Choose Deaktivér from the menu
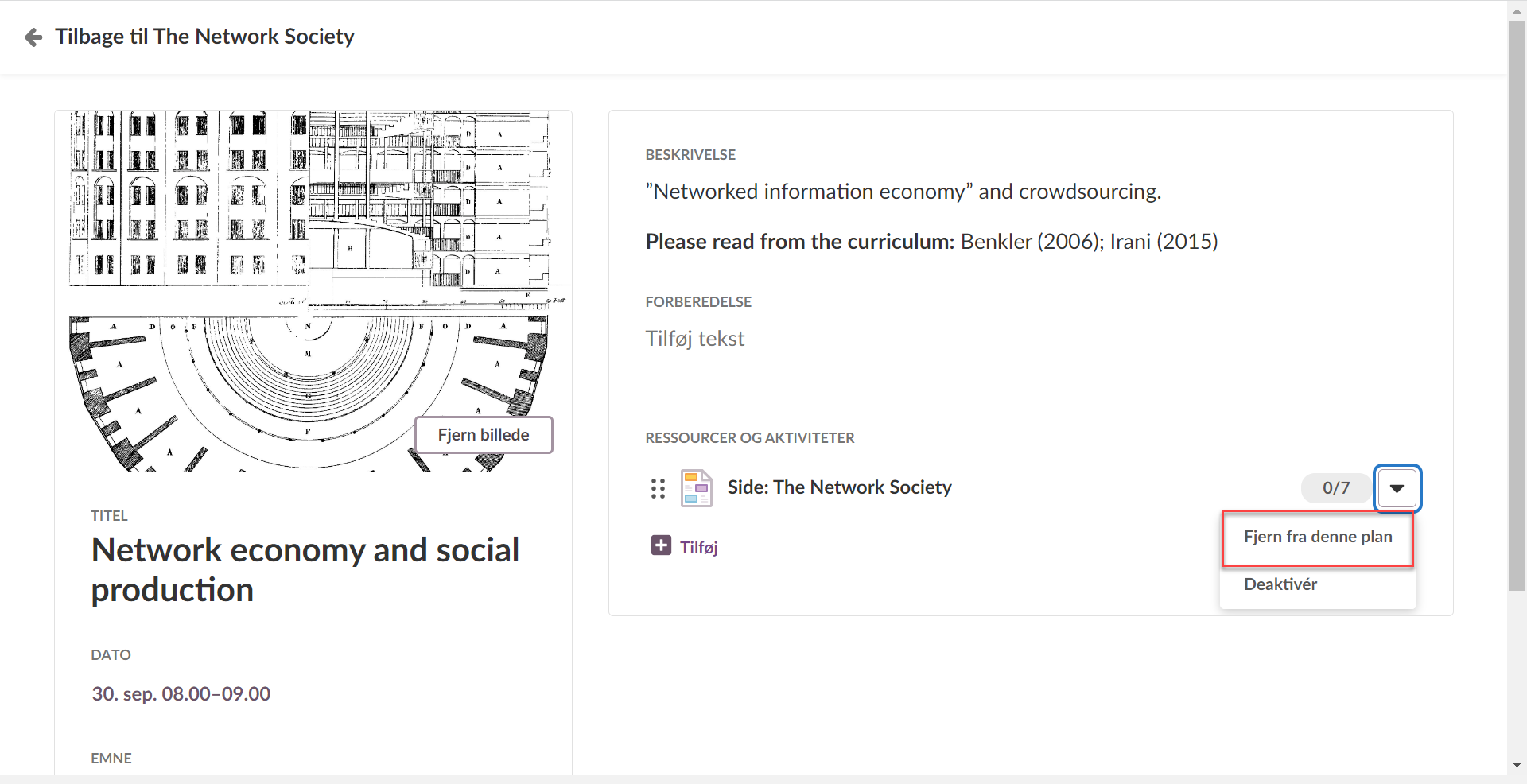This screenshot has width=1527, height=784. 1280,584
